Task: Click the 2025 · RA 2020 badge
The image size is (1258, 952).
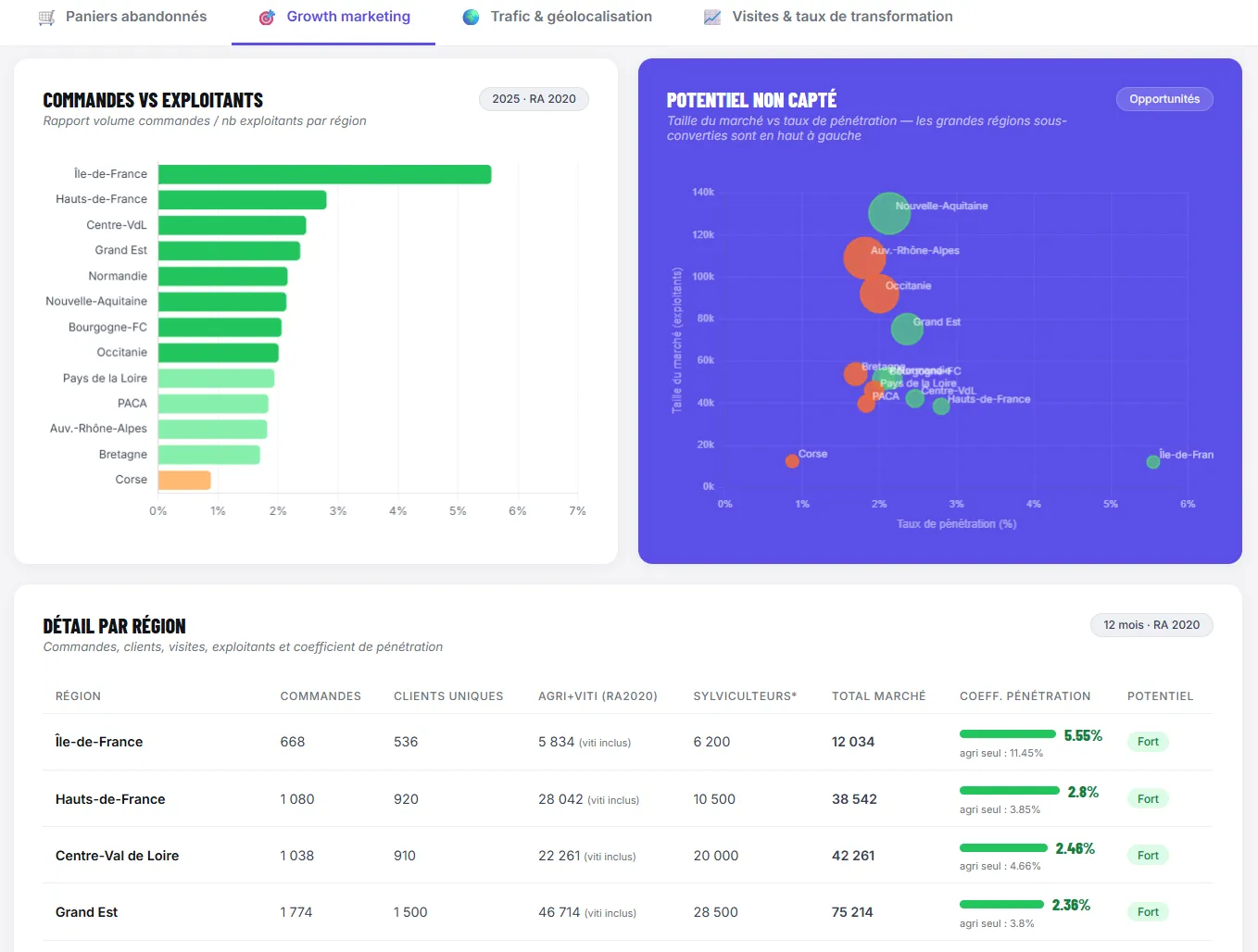Action: [534, 99]
